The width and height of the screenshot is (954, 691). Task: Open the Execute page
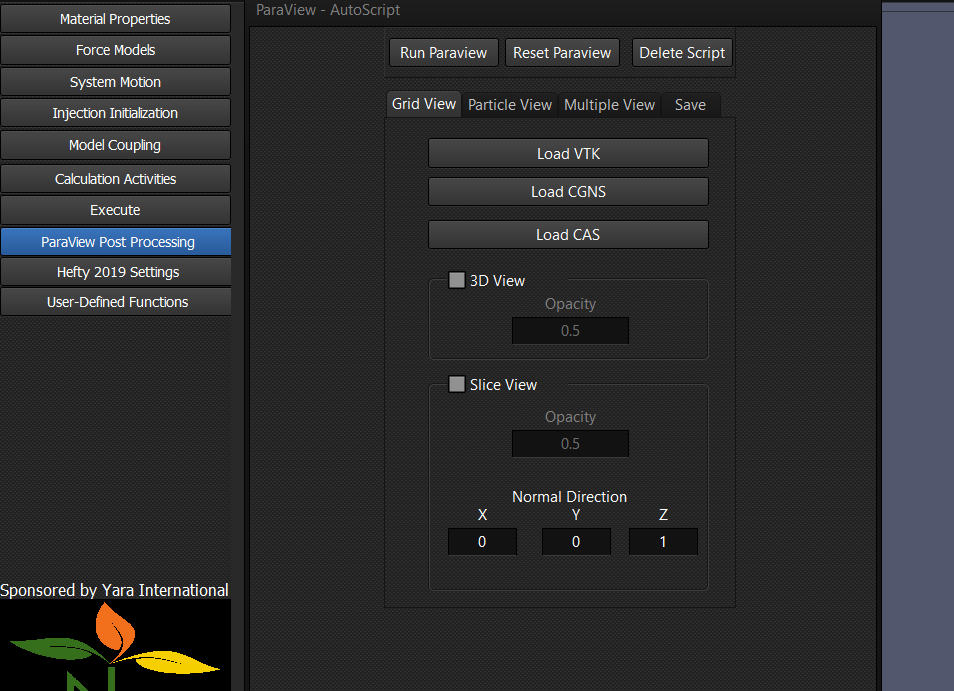(x=115, y=210)
